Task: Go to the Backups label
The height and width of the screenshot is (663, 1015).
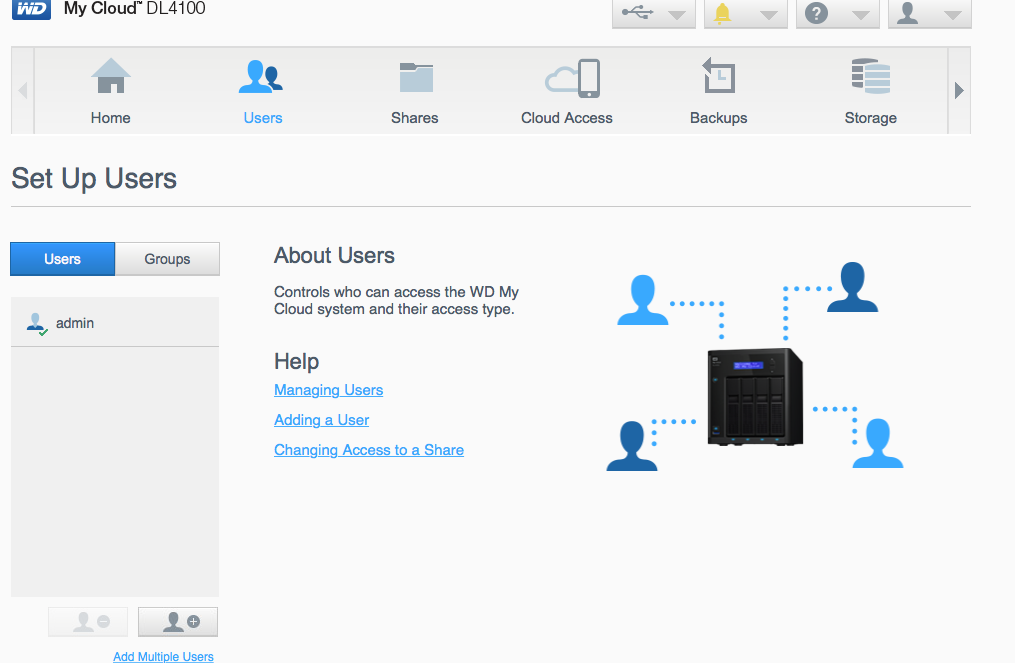Action: pos(719,118)
